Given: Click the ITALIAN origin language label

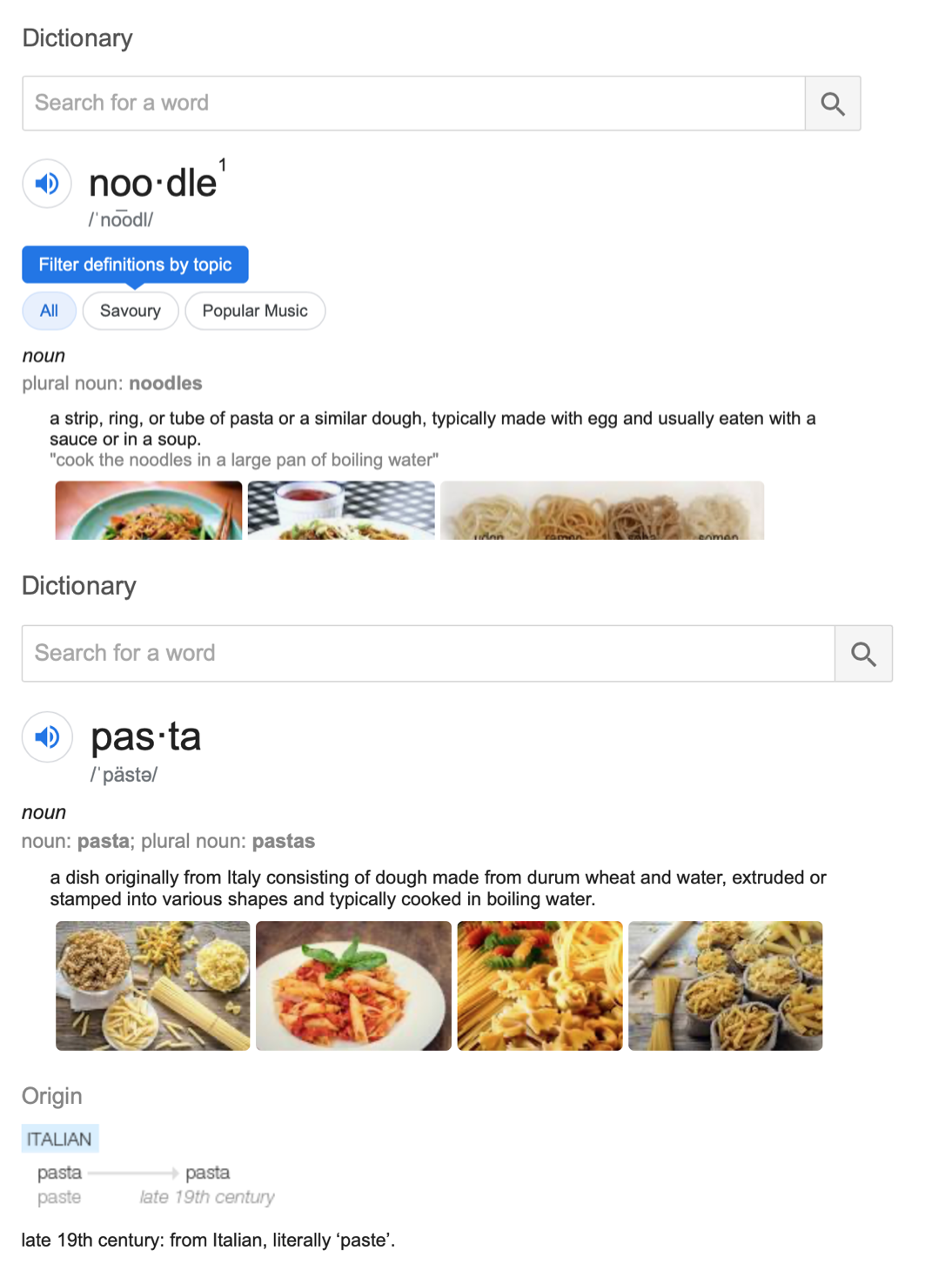Looking at the screenshot, I should point(59,1139).
